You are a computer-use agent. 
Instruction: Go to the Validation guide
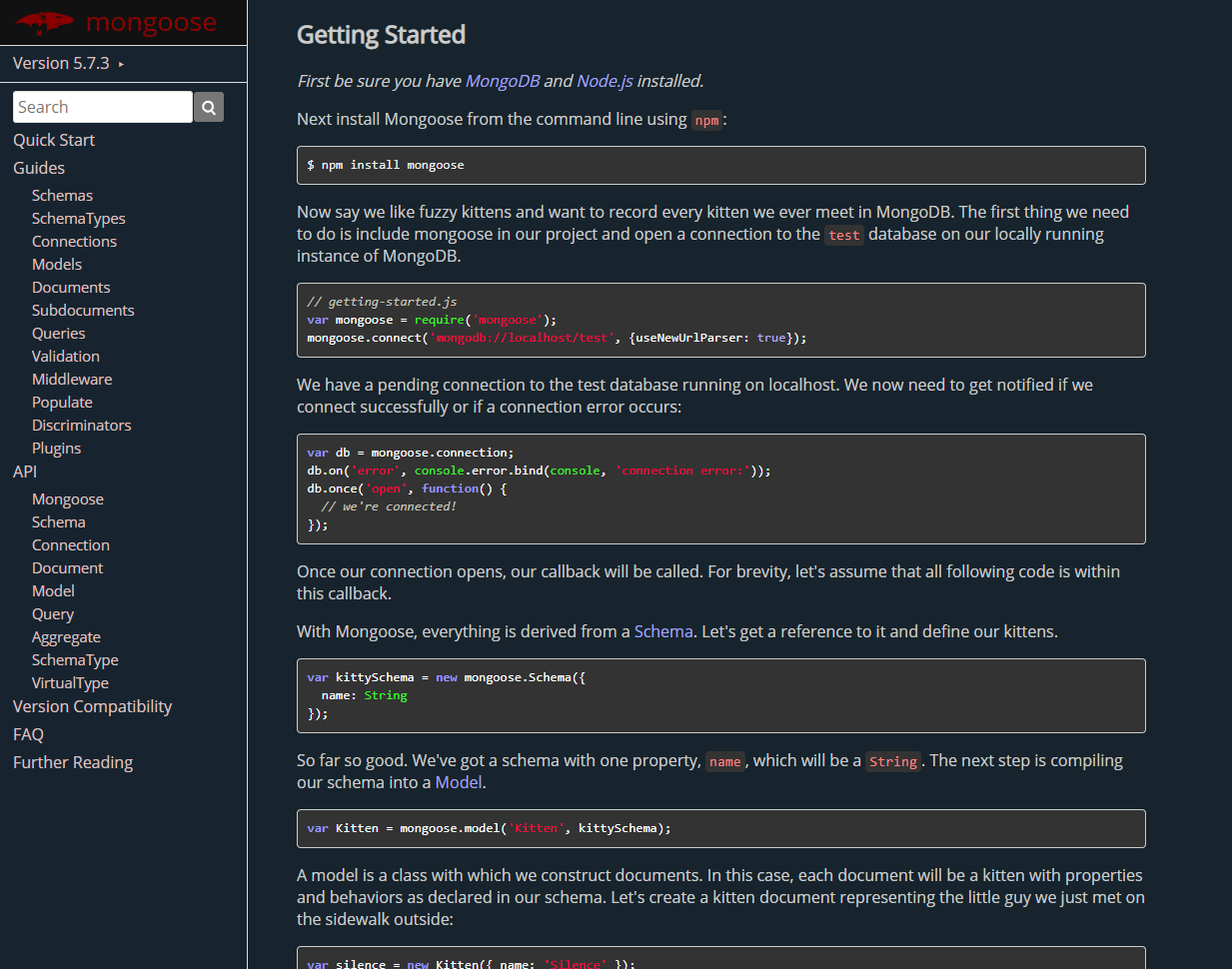coord(66,357)
